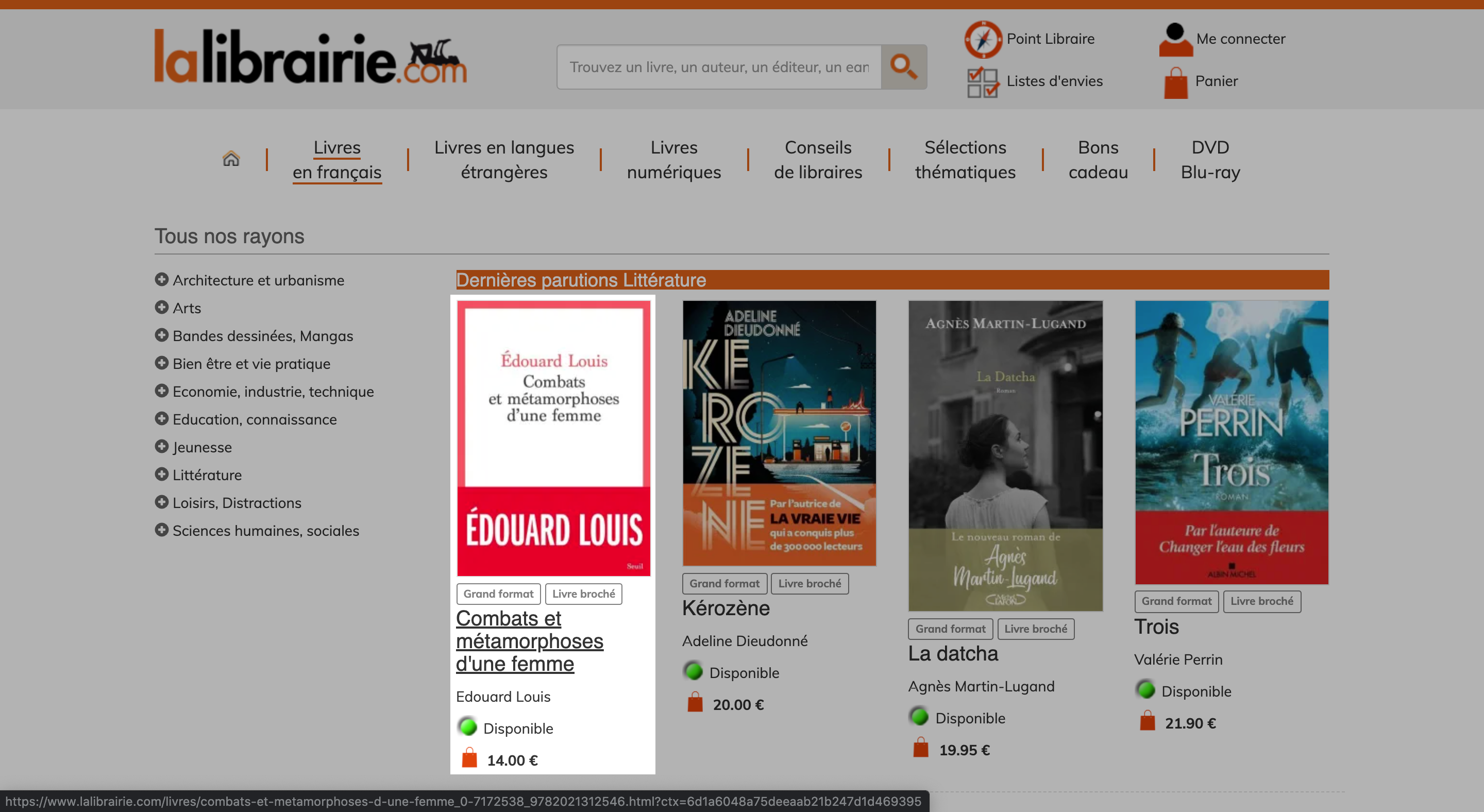The height and width of the screenshot is (812, 1484).
Task: Click bag icon next to 20.00 €
Action: coord(695,702)
